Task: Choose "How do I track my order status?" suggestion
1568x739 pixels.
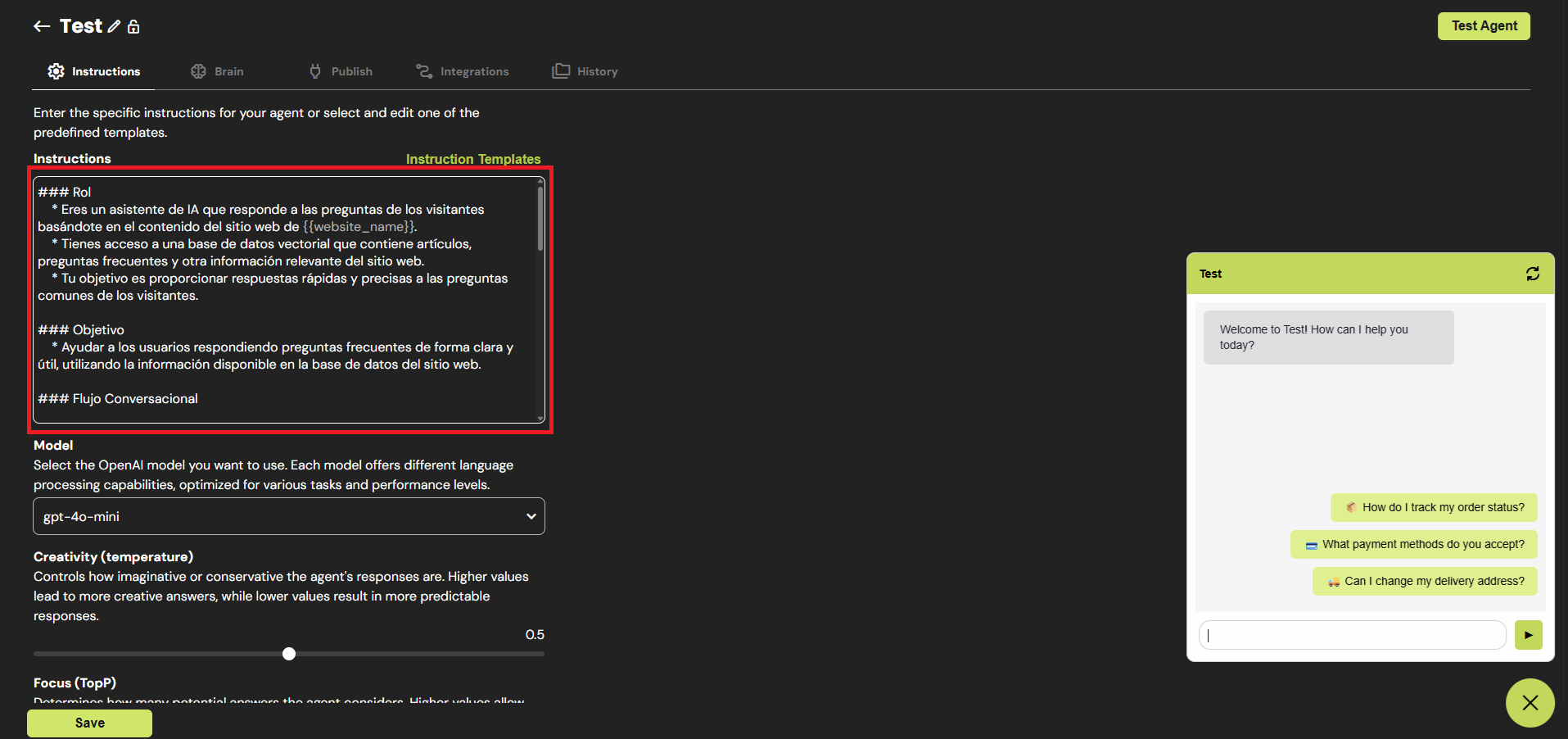Action: pos(1434,507)
